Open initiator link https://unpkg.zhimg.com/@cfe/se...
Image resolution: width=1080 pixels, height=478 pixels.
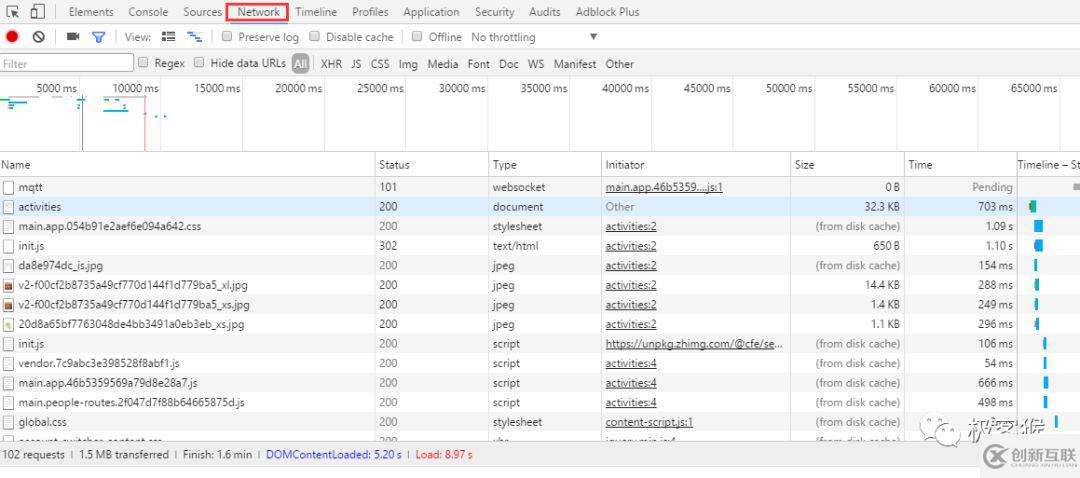point(694,344)
